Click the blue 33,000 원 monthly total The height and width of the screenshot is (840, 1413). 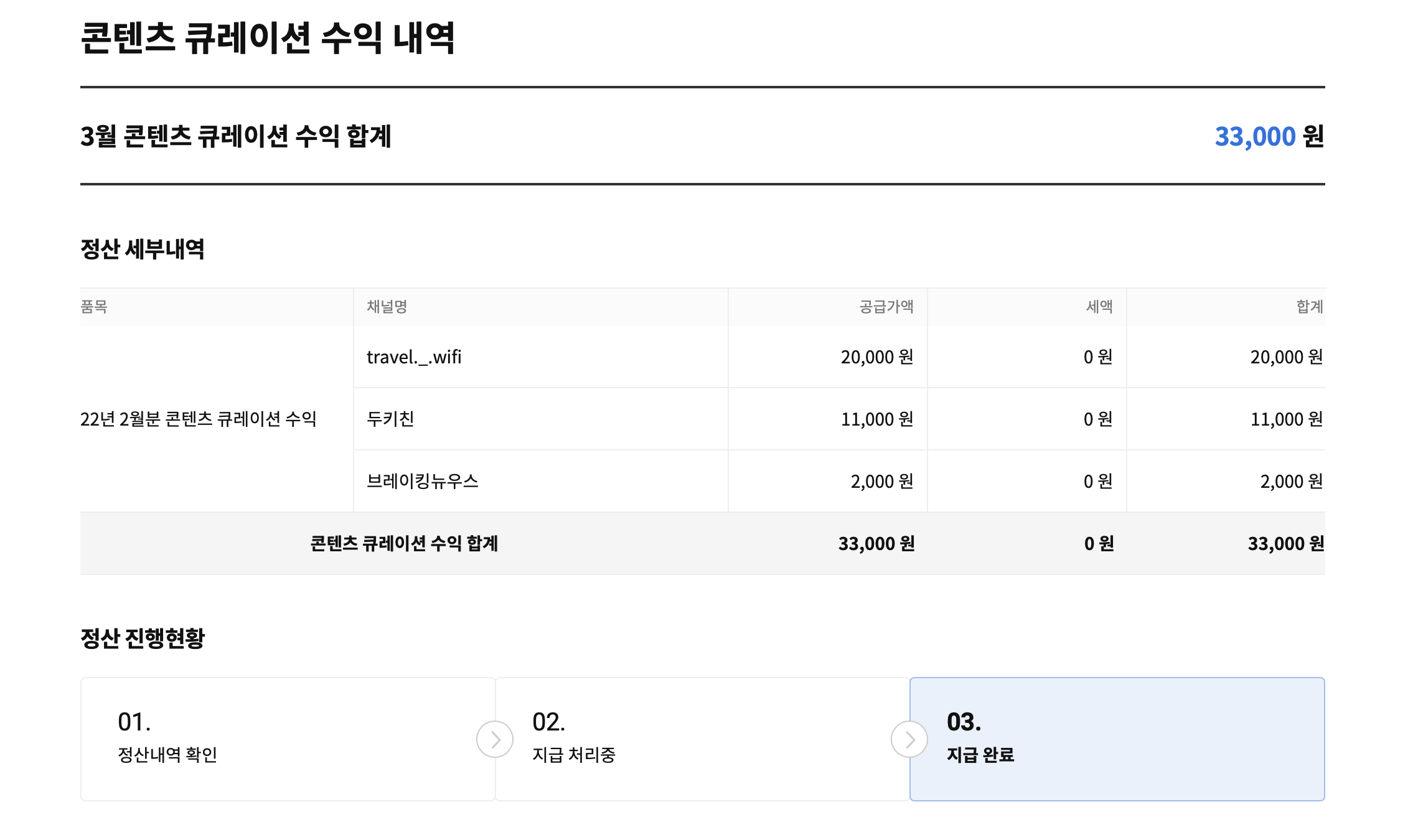[x=1269, y=136]
